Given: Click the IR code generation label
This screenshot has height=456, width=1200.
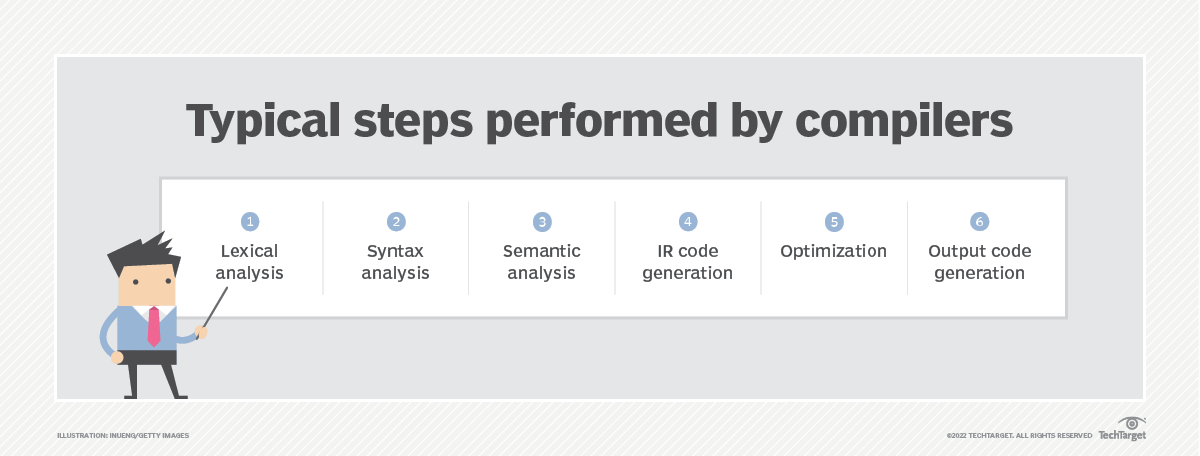Looking at the screenshot, I should 688,261.
